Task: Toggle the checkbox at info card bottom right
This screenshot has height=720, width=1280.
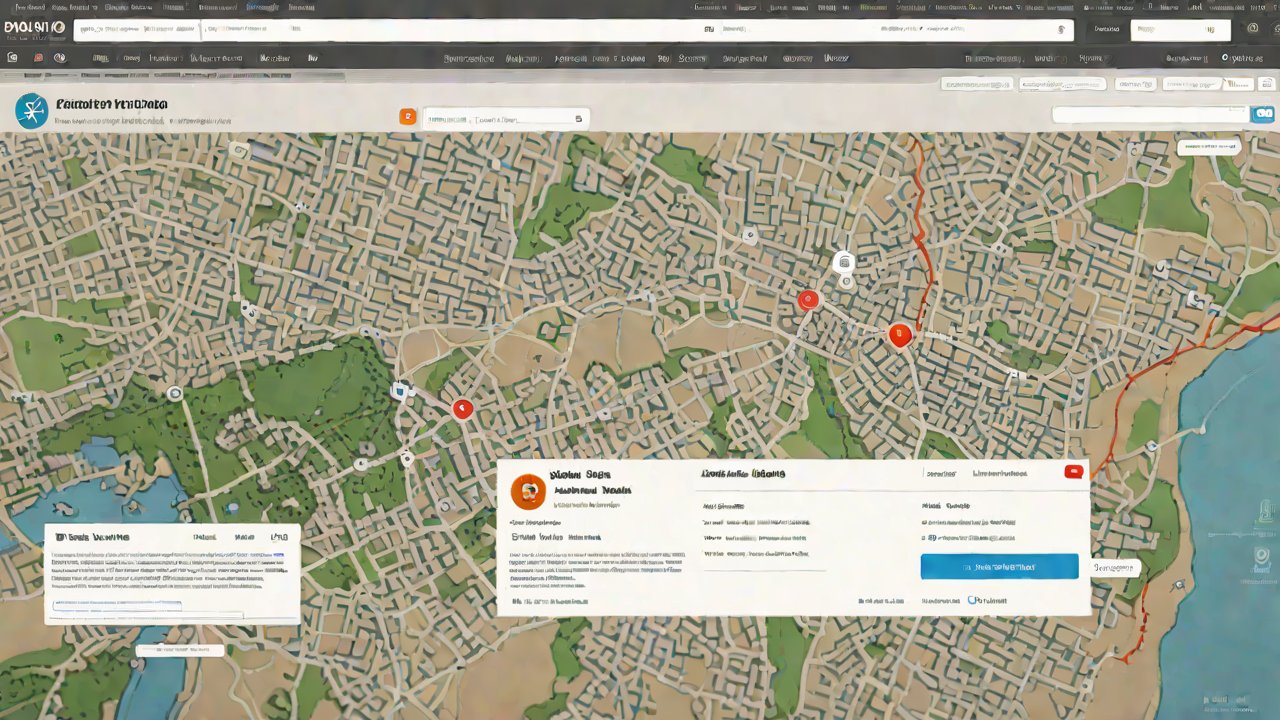Action: [x=971, y=601]
